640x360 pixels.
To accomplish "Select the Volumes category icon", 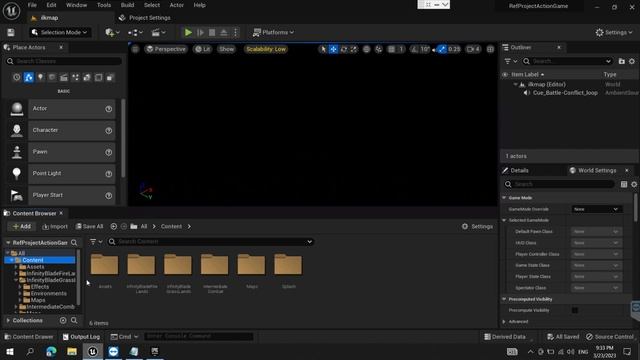I will tap(98, 77).
